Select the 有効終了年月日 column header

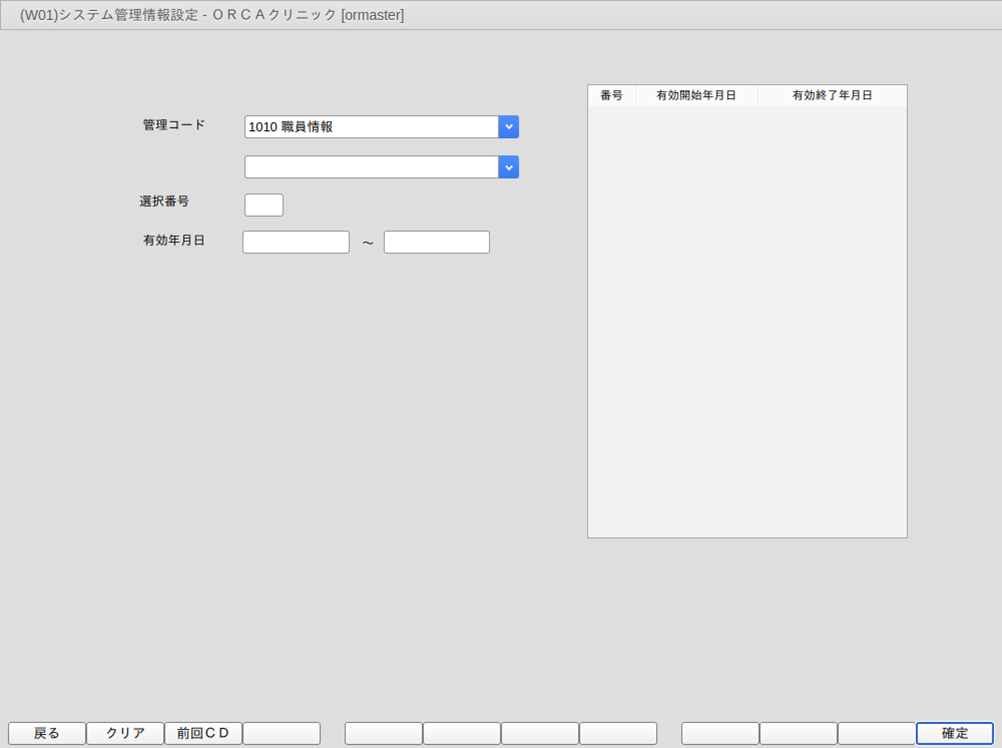click(832, 95)
